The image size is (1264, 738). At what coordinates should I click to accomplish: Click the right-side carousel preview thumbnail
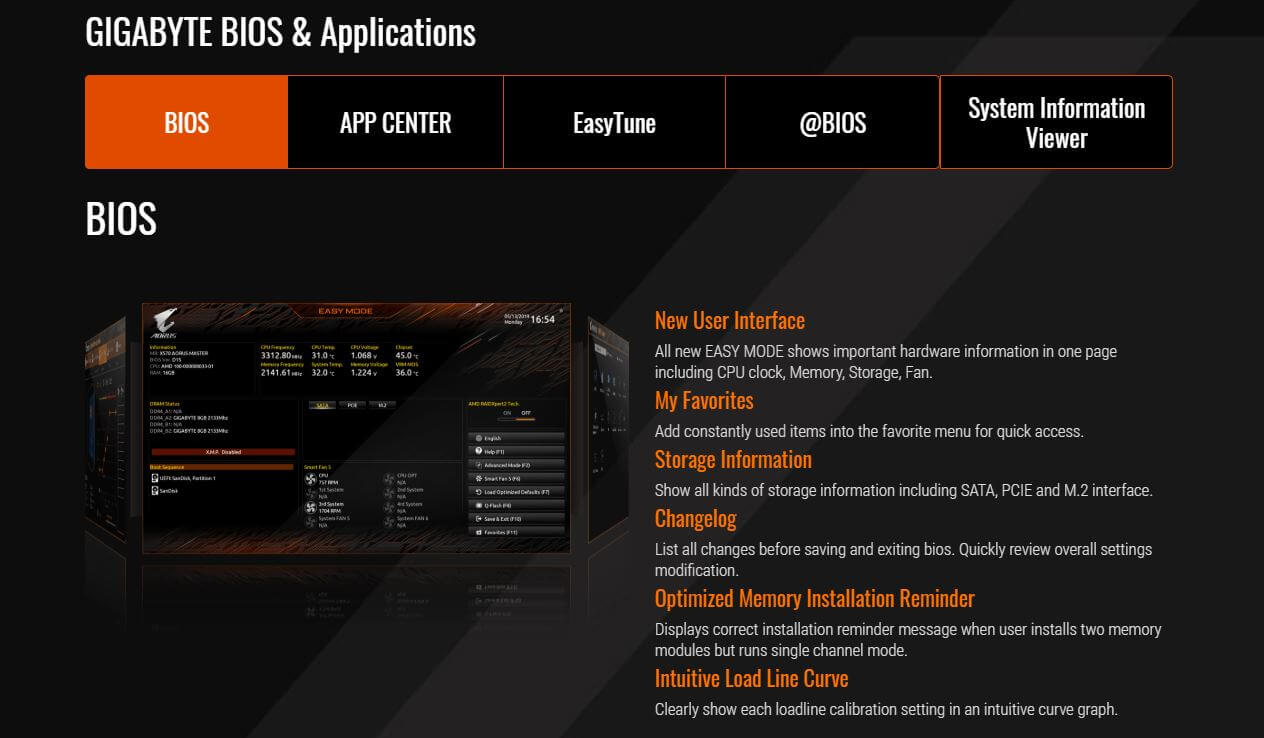(x=606, y=430)
